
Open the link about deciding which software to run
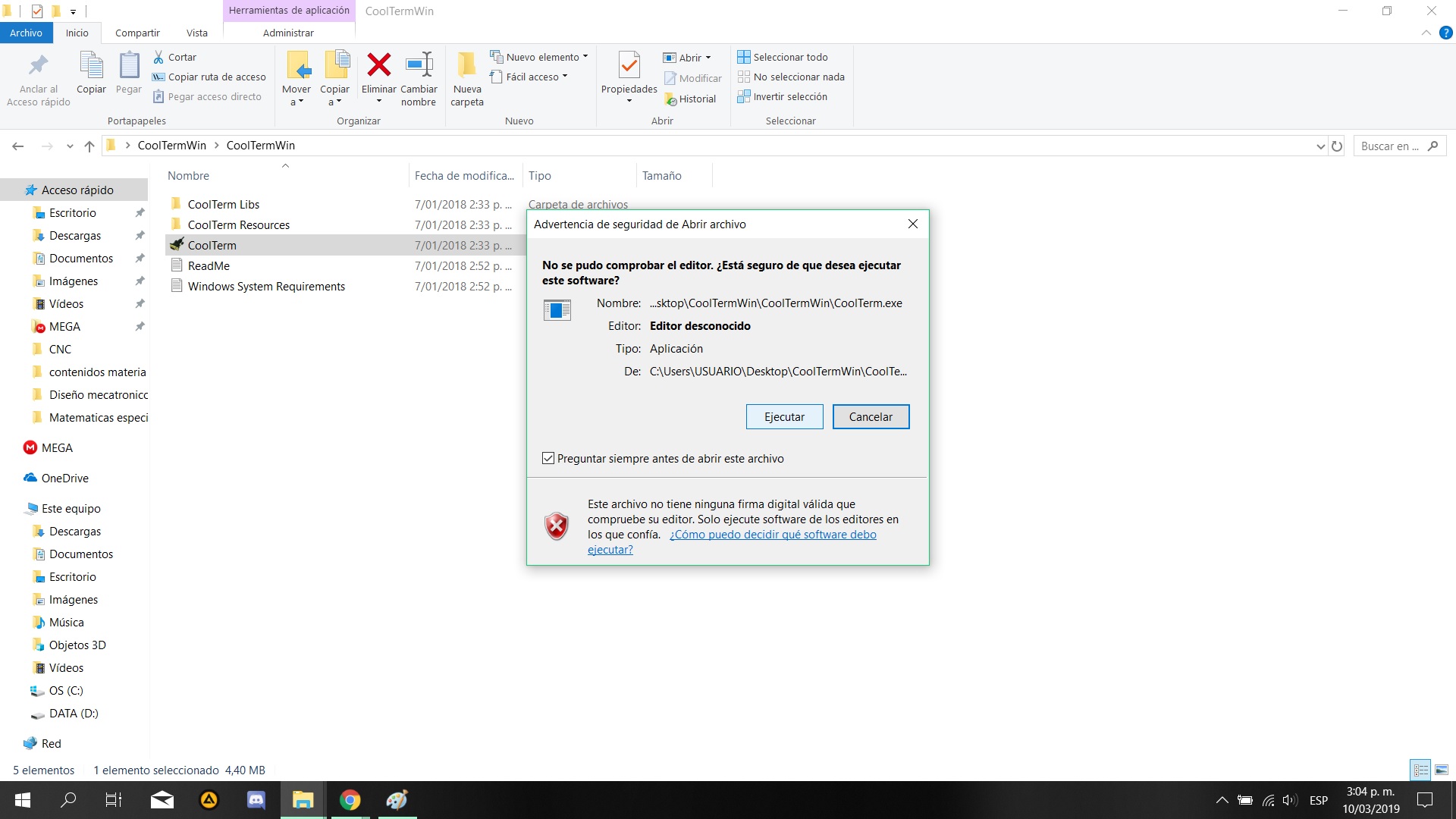(772, 535)
